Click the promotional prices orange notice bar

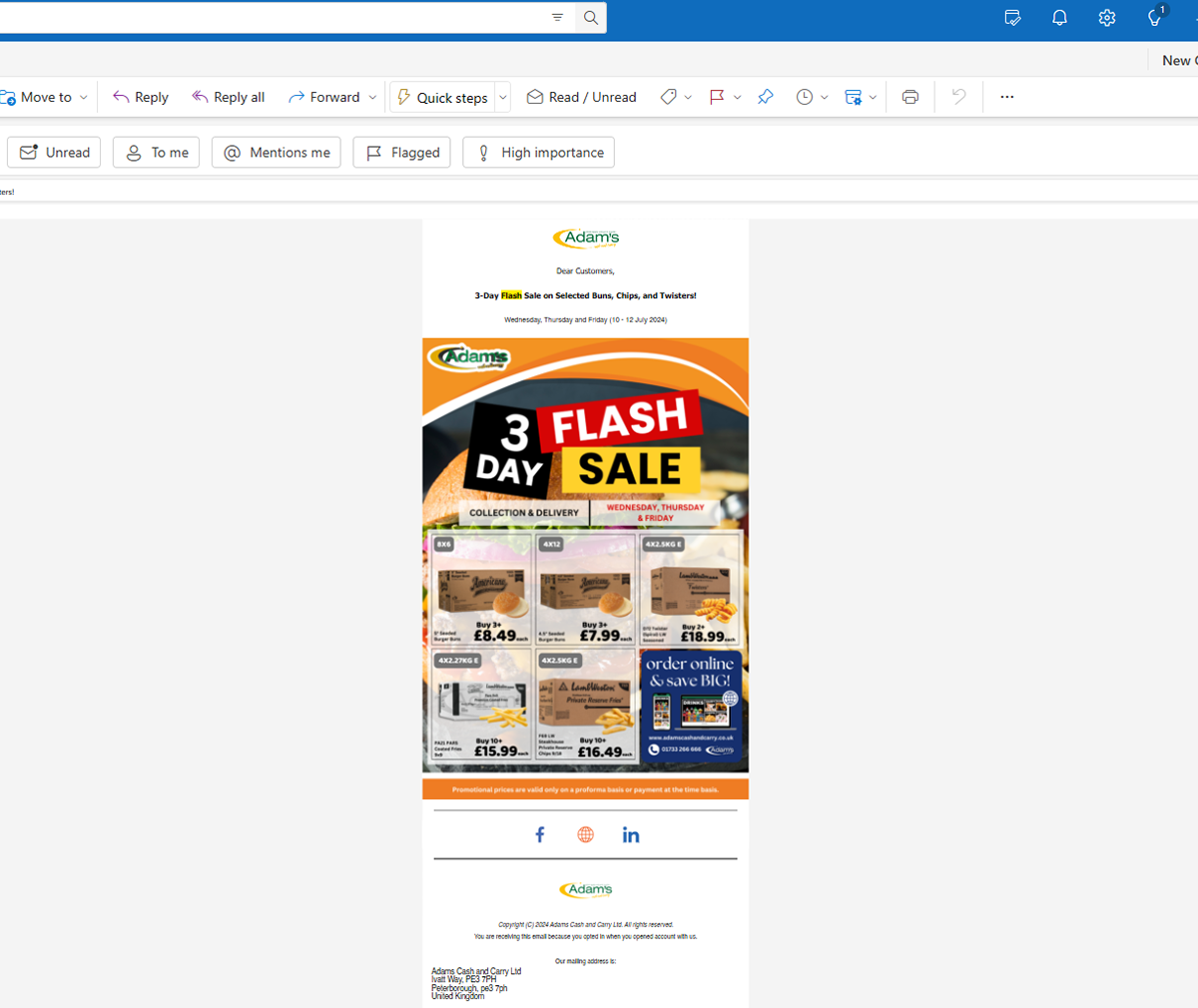(586, 789)
